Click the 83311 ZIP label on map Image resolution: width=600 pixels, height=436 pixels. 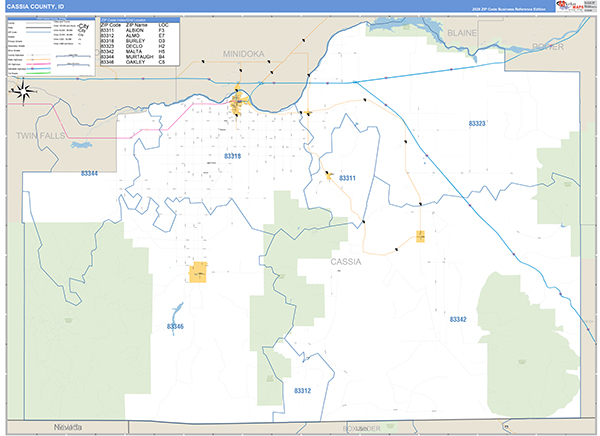coord(347,178)
